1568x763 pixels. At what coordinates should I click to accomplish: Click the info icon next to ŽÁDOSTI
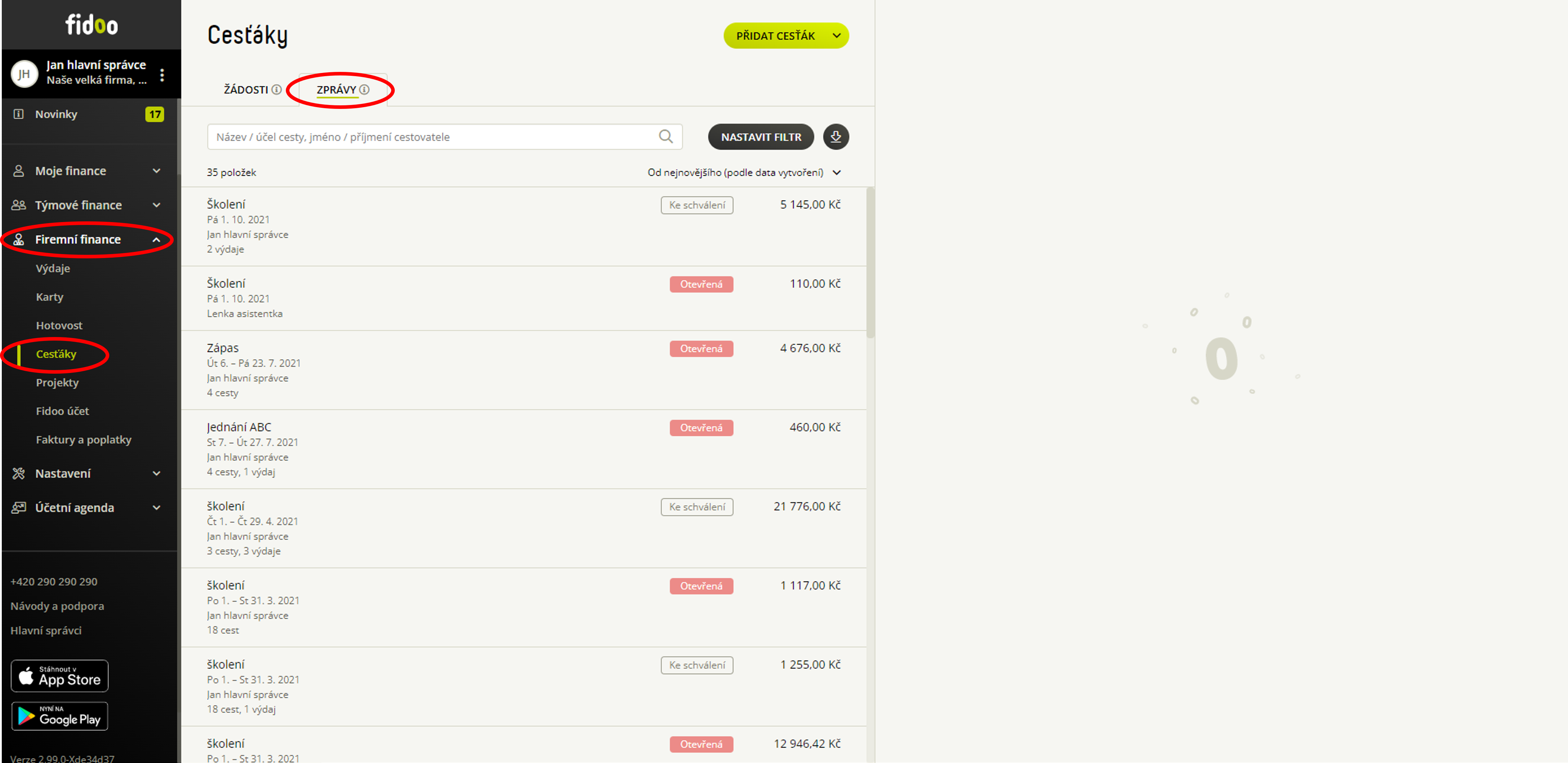(x=276, y=89)
